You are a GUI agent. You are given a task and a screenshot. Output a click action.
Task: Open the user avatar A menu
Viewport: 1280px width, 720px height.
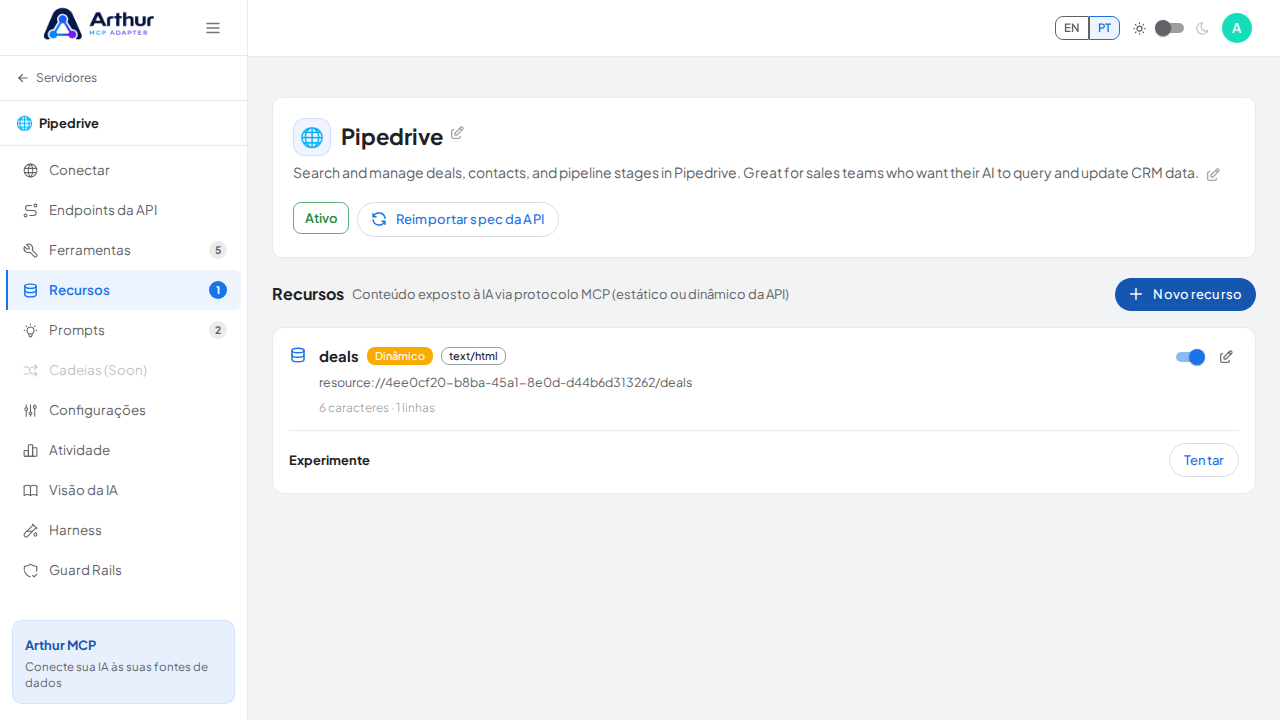(1237, 28)
